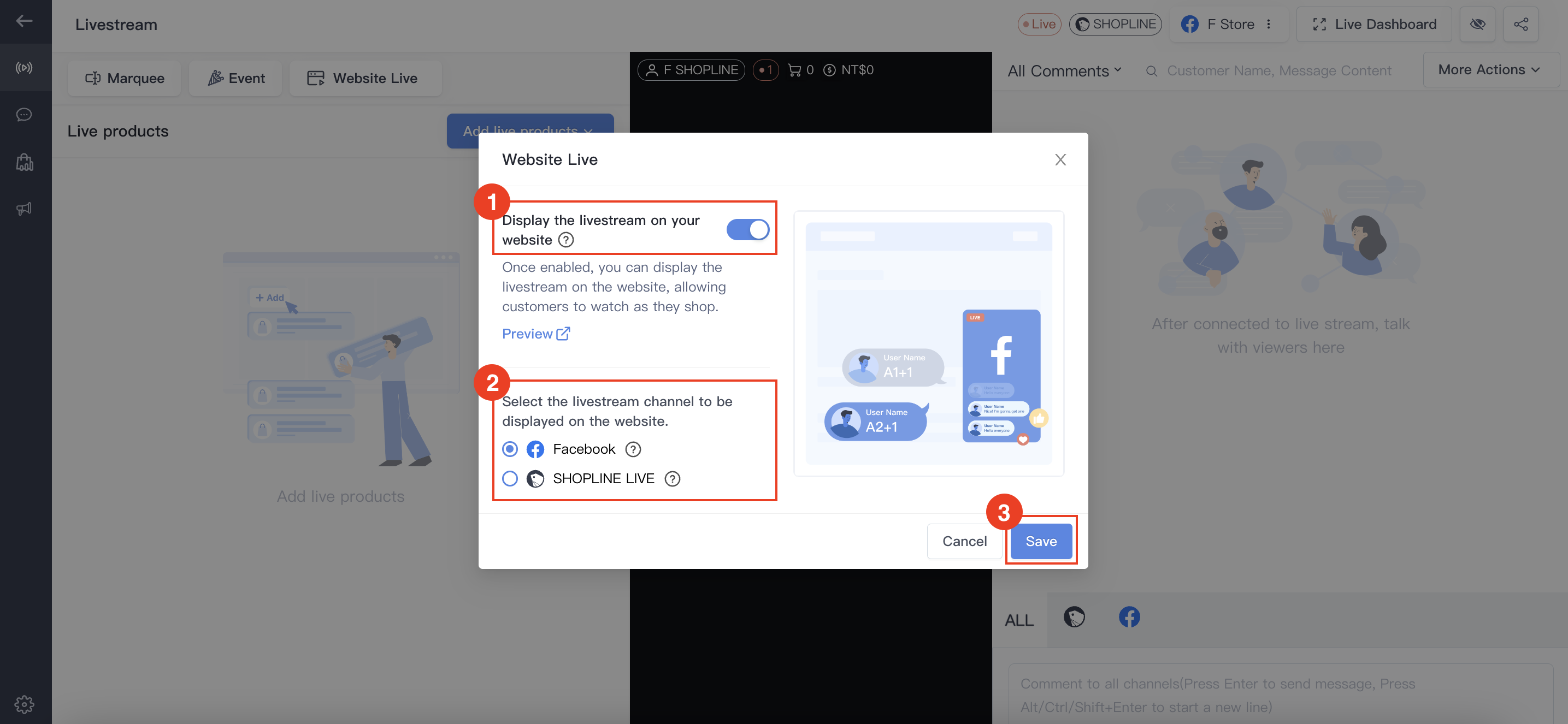
Task: Click the F SHOPLINE viewer badge
Action: point(691,70)
